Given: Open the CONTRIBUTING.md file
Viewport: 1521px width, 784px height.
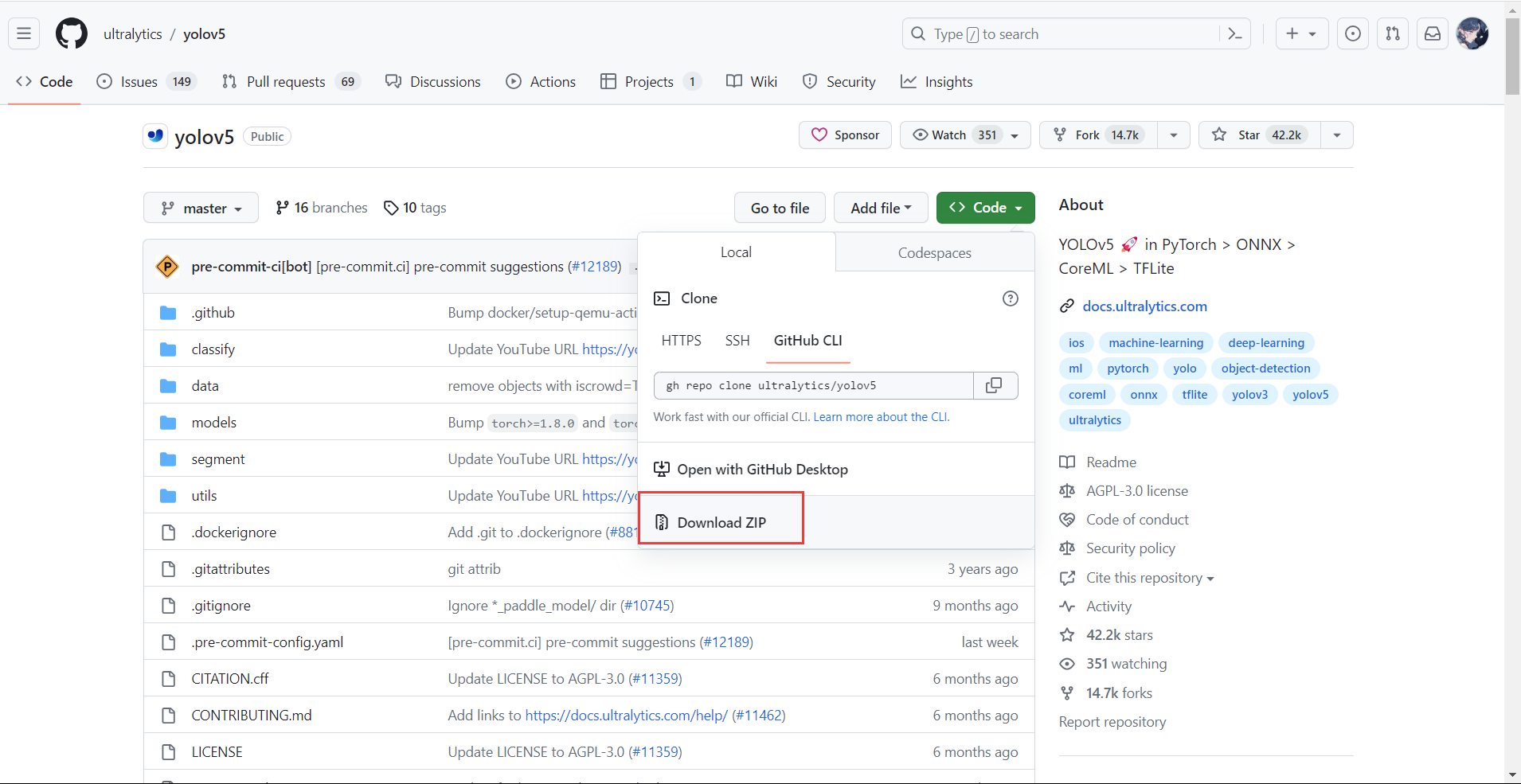Looking at the screenshot, I should point(251,715).
